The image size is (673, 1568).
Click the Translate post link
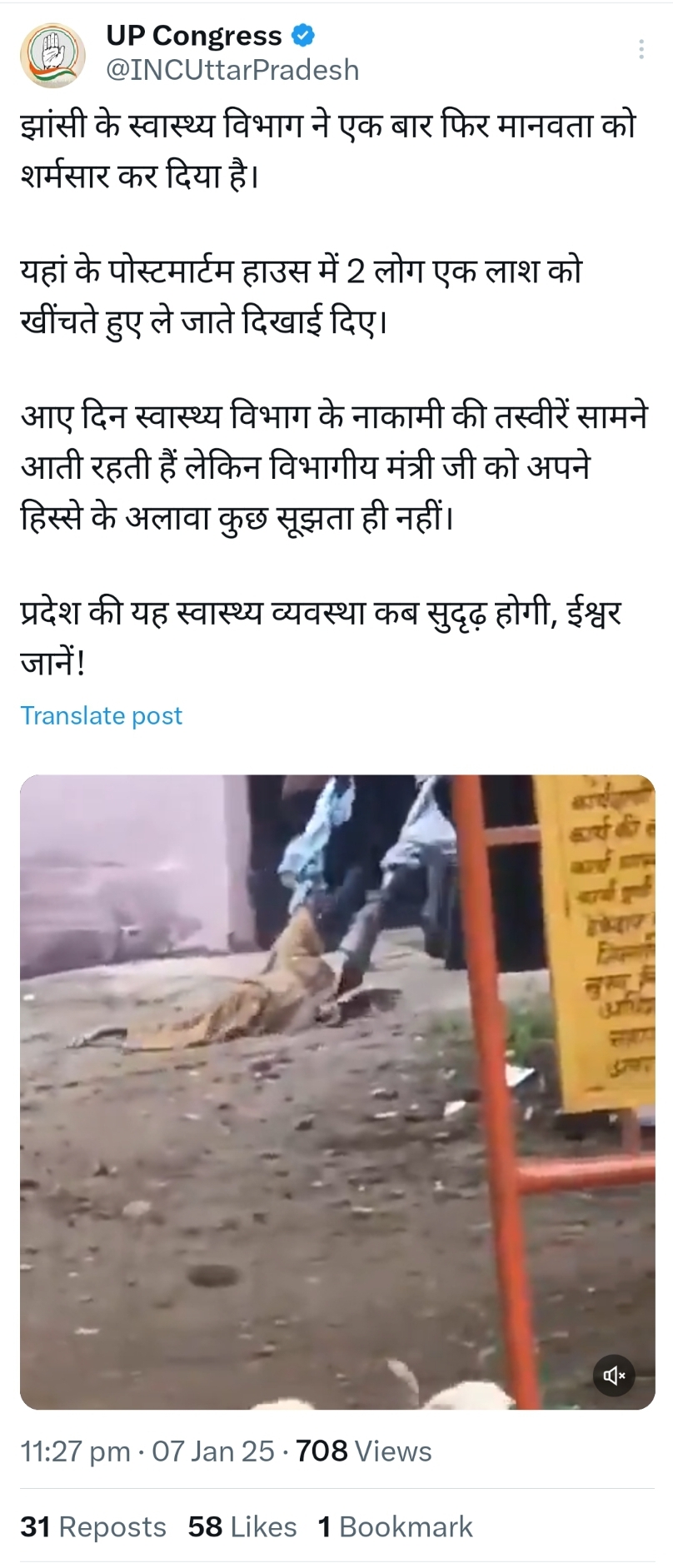(101, 715)
